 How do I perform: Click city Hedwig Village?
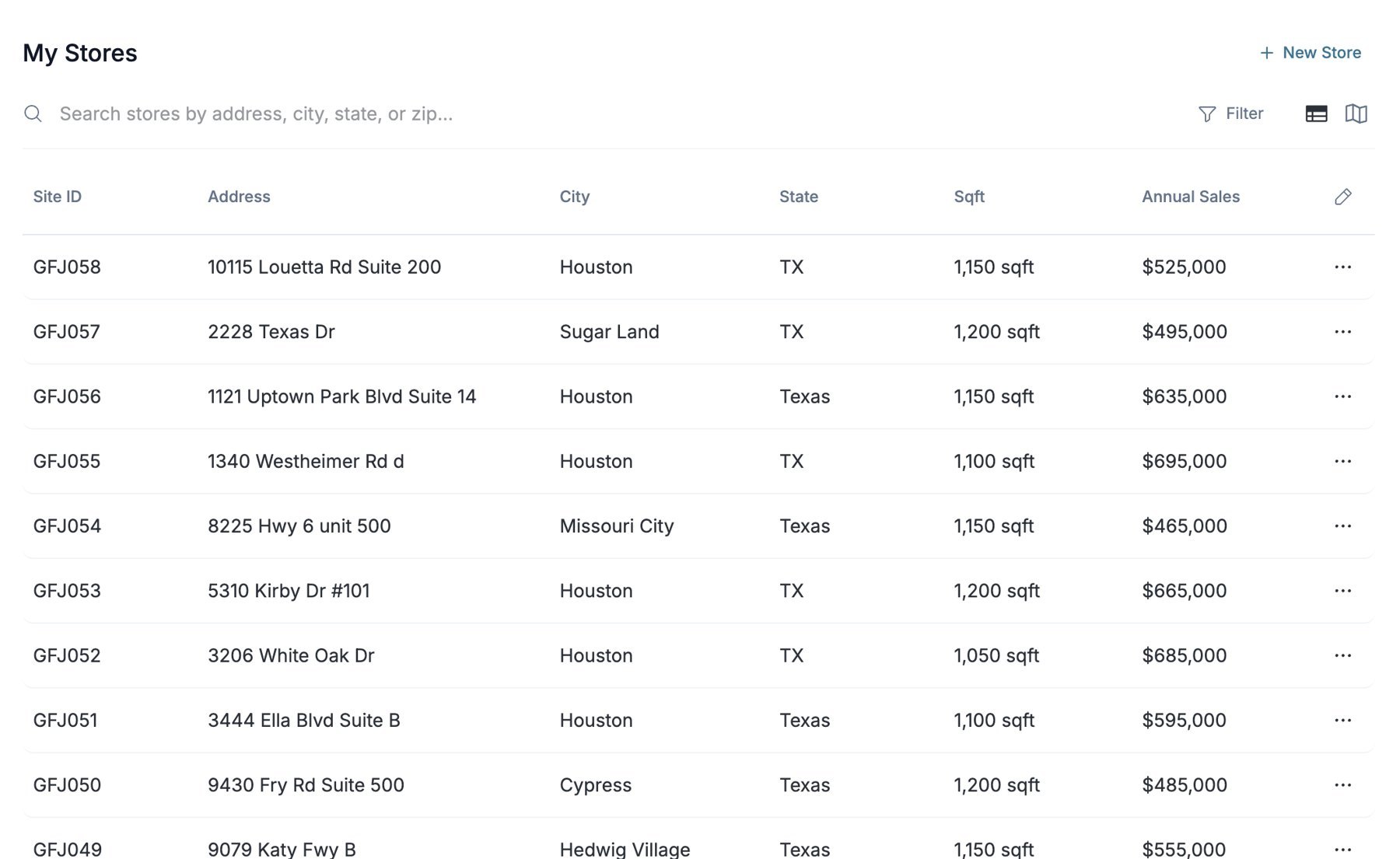tap(625, 850)
